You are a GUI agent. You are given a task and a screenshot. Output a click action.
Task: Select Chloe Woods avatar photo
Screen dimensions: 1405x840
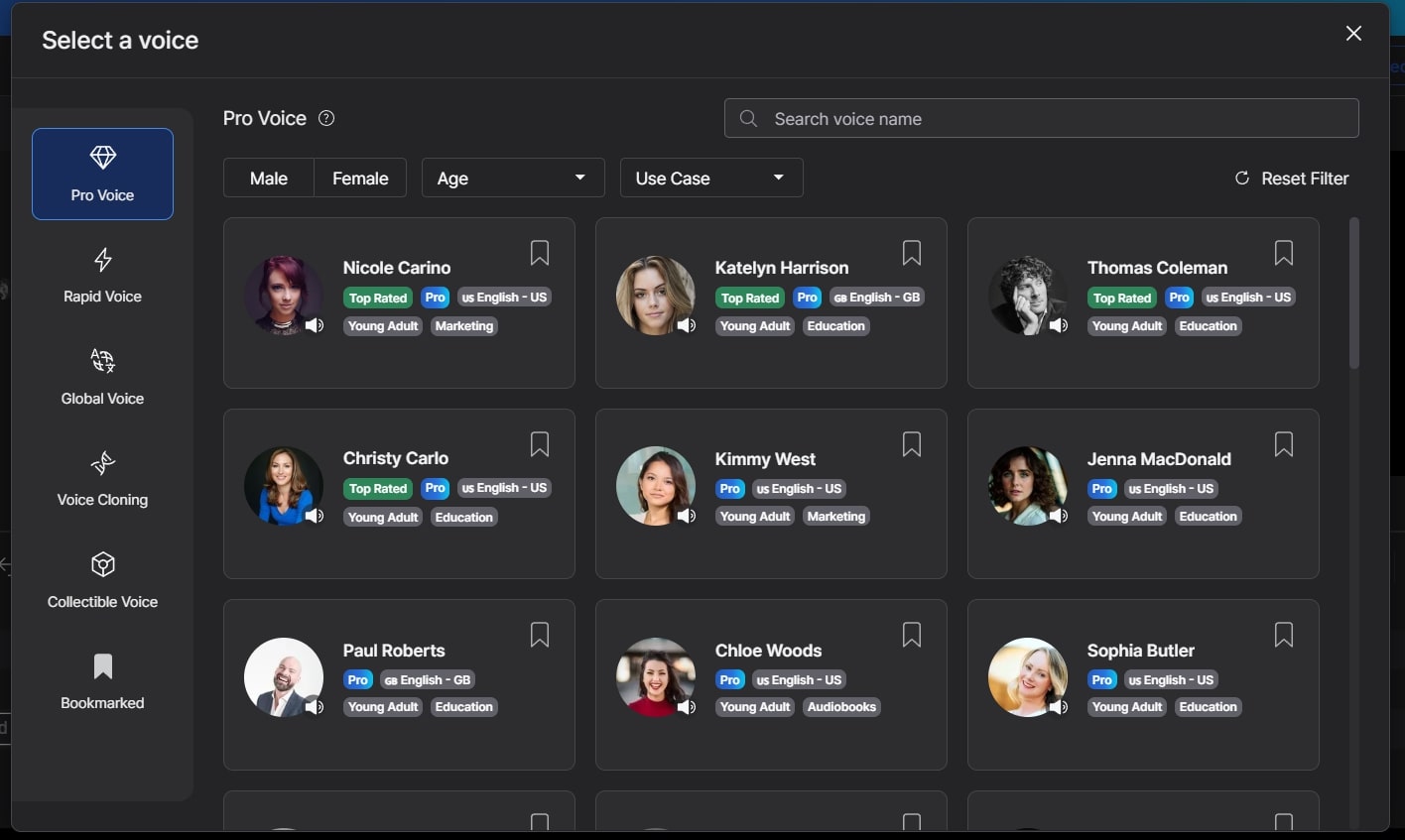(x=656, y=677)
